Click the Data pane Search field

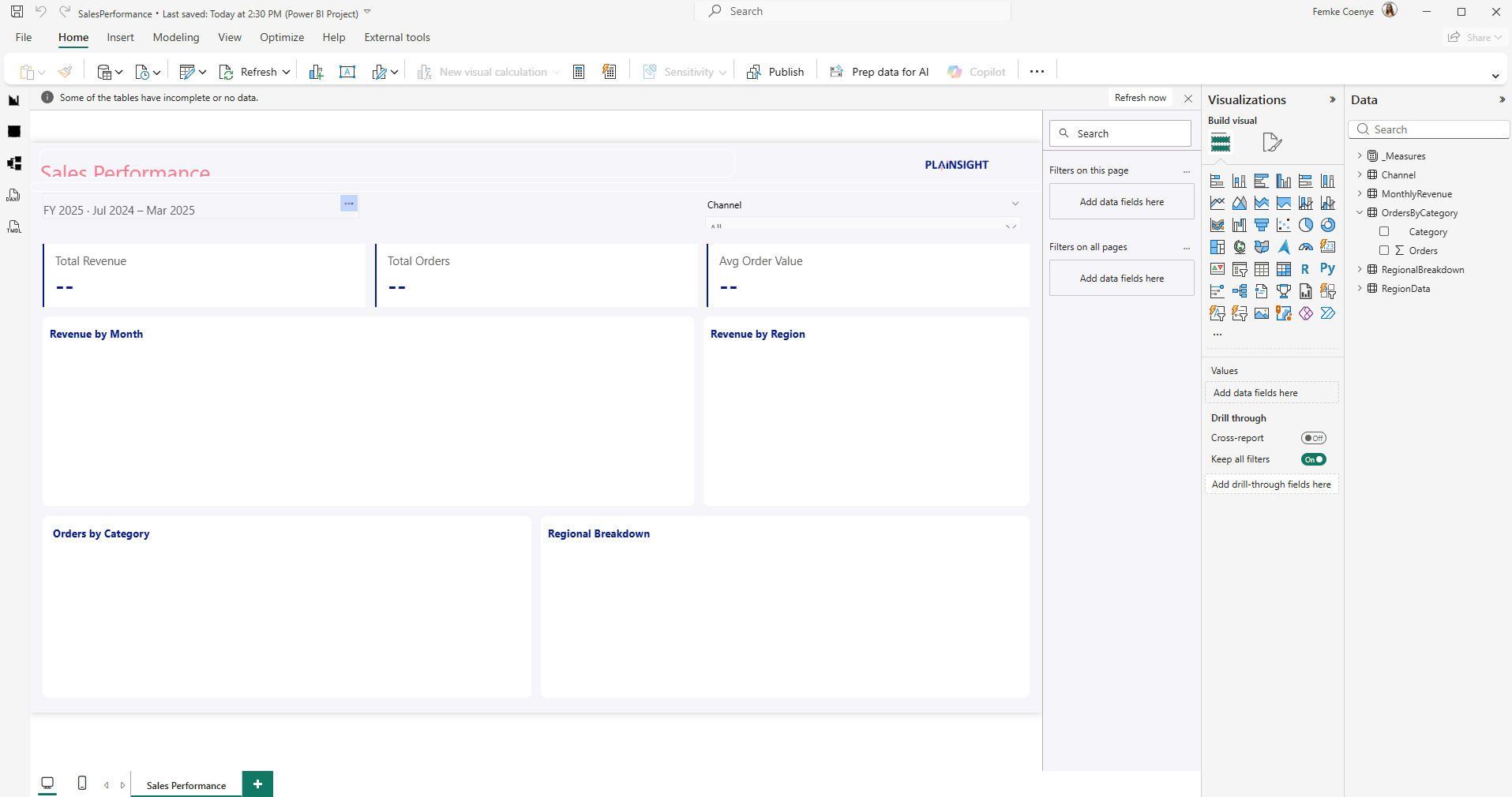[x=1429, y=129]
